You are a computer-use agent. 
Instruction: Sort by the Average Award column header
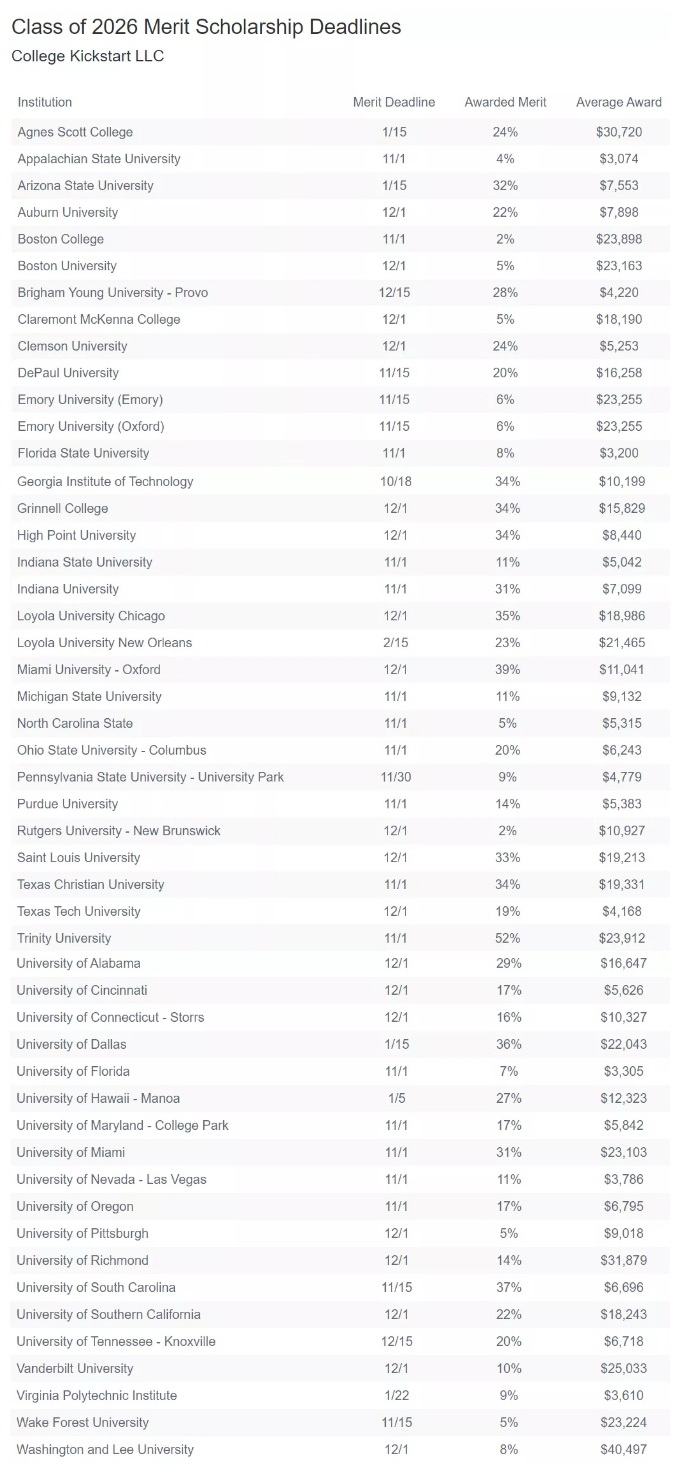[619, 102]
